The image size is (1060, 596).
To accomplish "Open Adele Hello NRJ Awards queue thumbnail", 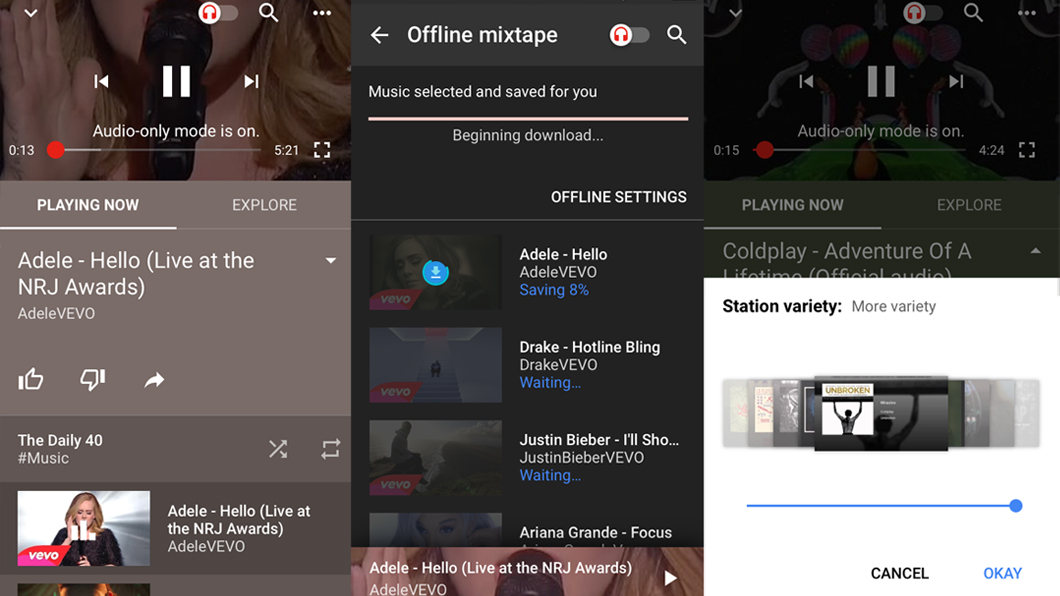I will point(84,528).
